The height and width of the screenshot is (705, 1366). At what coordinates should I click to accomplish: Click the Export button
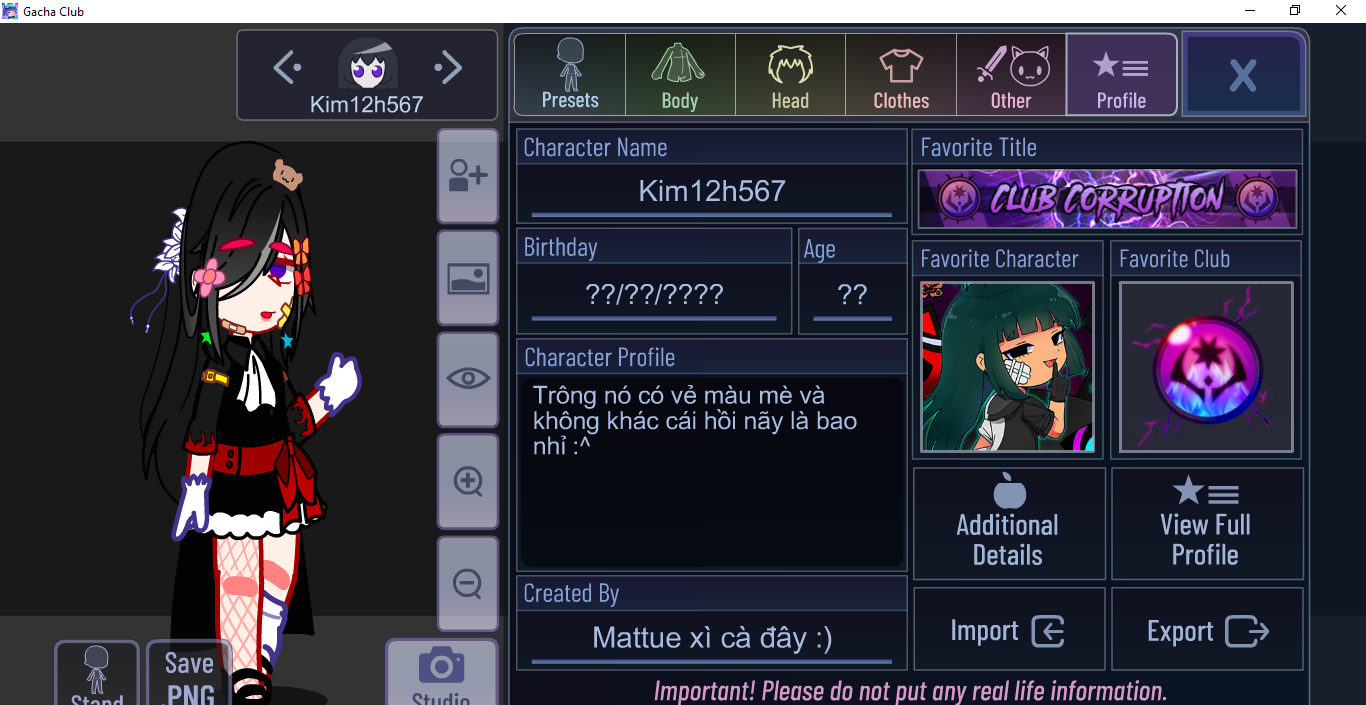pos(1206,630)
